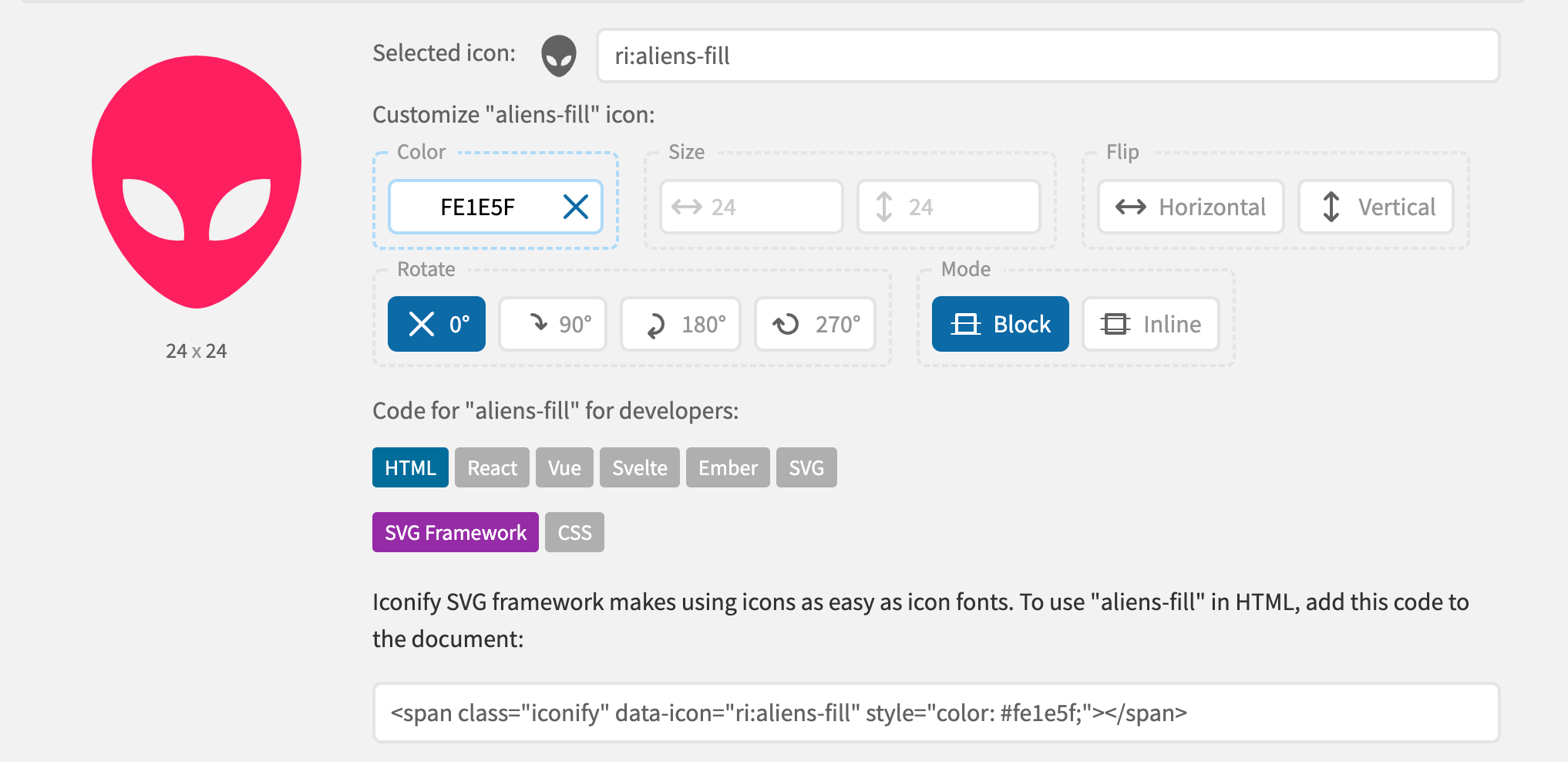Select the CSS sub-tab

click(574, 532)
